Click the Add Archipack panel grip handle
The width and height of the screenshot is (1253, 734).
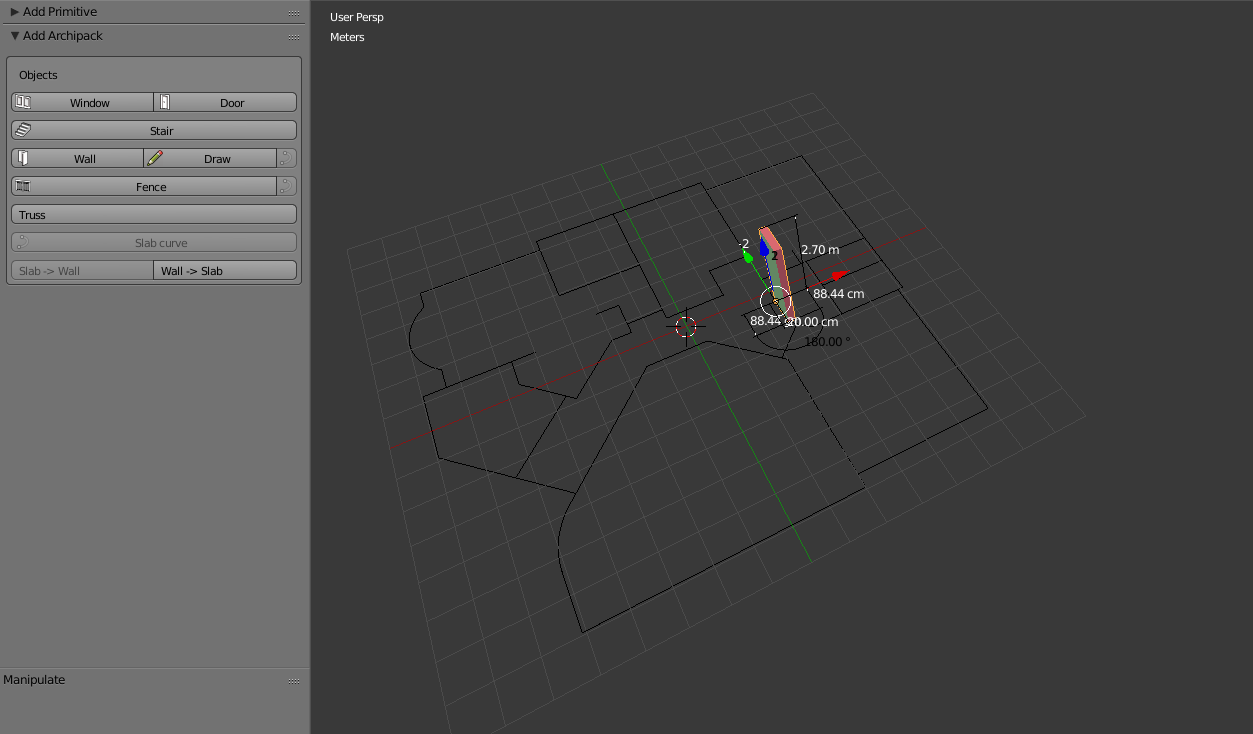(294, 37)
